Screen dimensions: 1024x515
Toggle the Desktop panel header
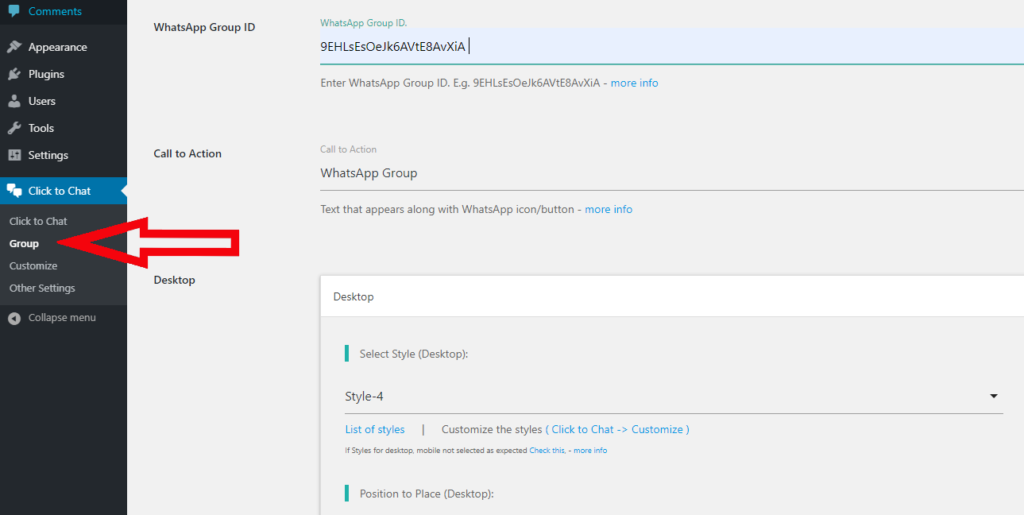coord(672,296)
